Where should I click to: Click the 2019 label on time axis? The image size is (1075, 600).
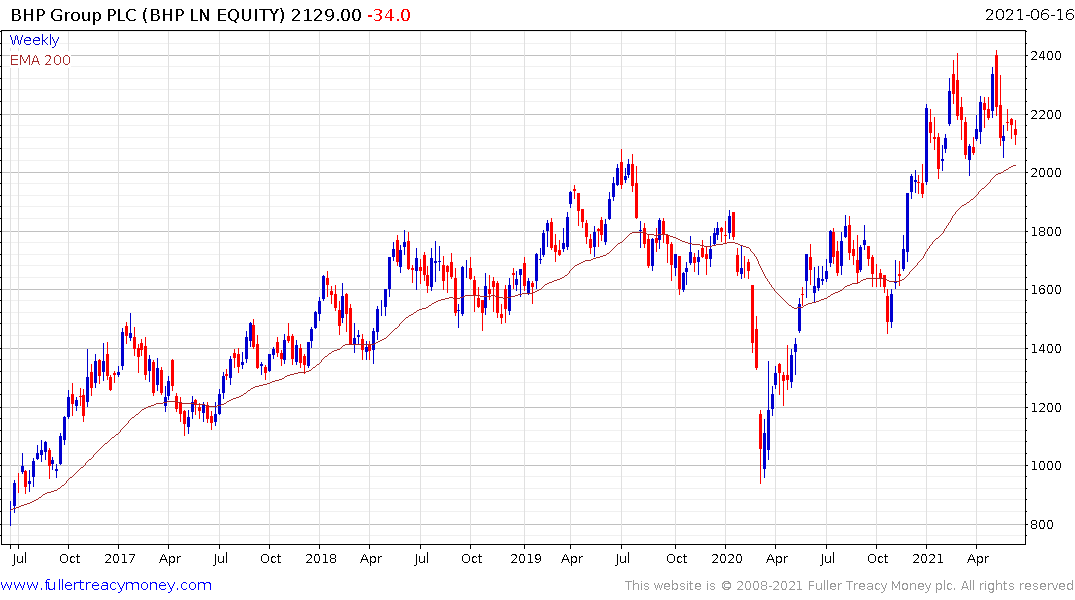pyautogui.click(x=522, y=558)
